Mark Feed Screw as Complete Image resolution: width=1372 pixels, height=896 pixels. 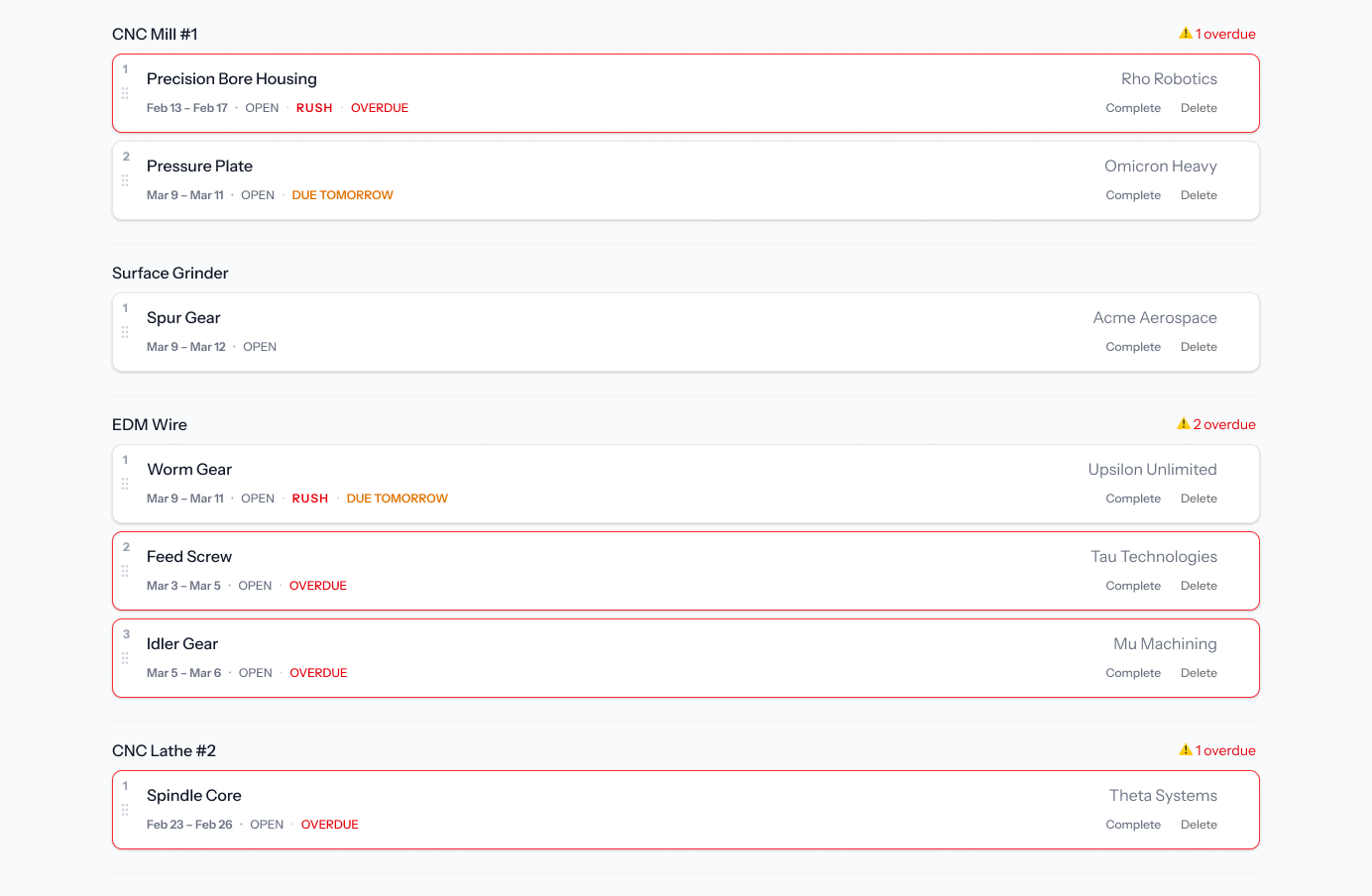[1133, 585]
